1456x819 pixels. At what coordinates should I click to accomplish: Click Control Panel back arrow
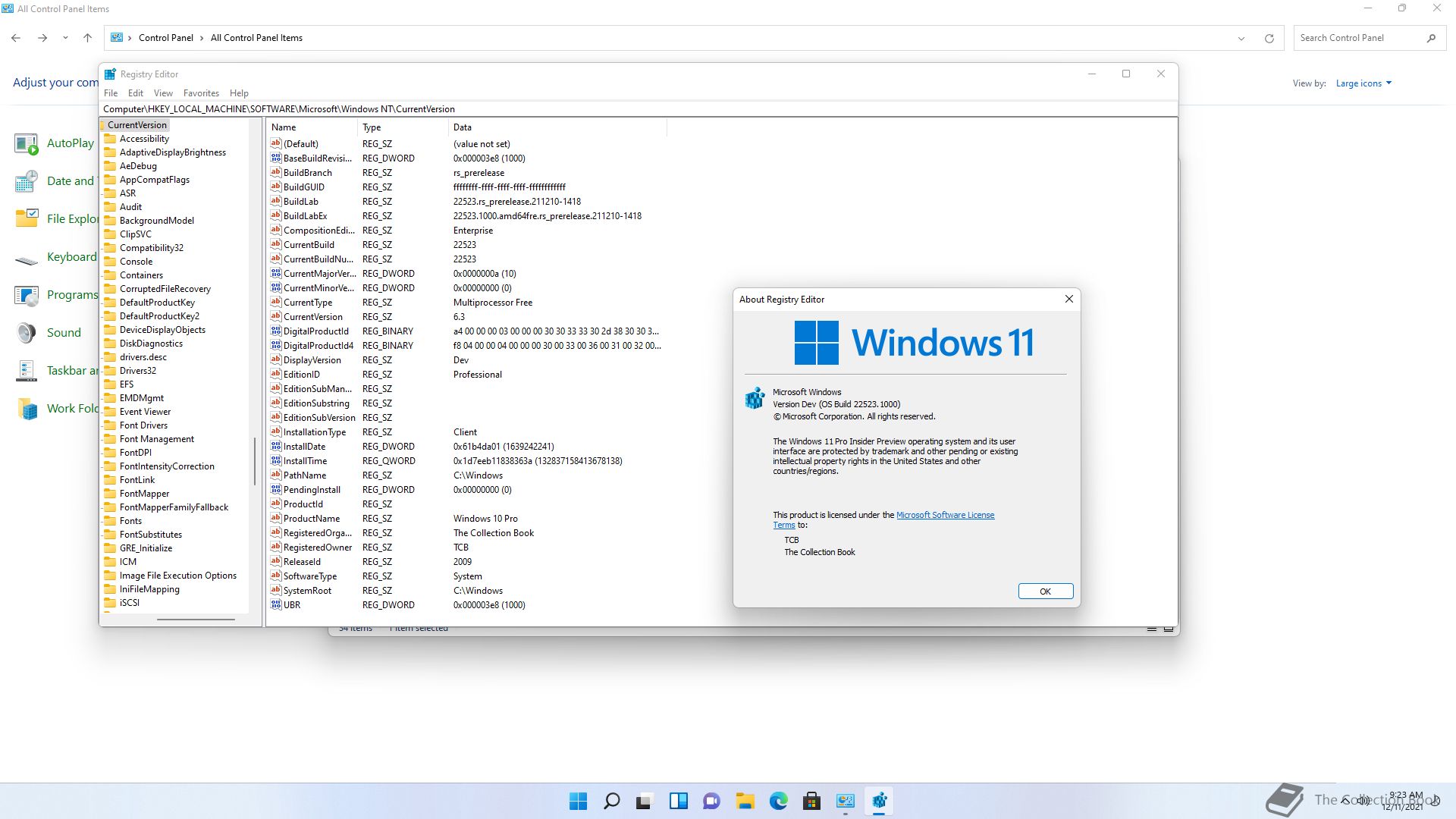16,38
